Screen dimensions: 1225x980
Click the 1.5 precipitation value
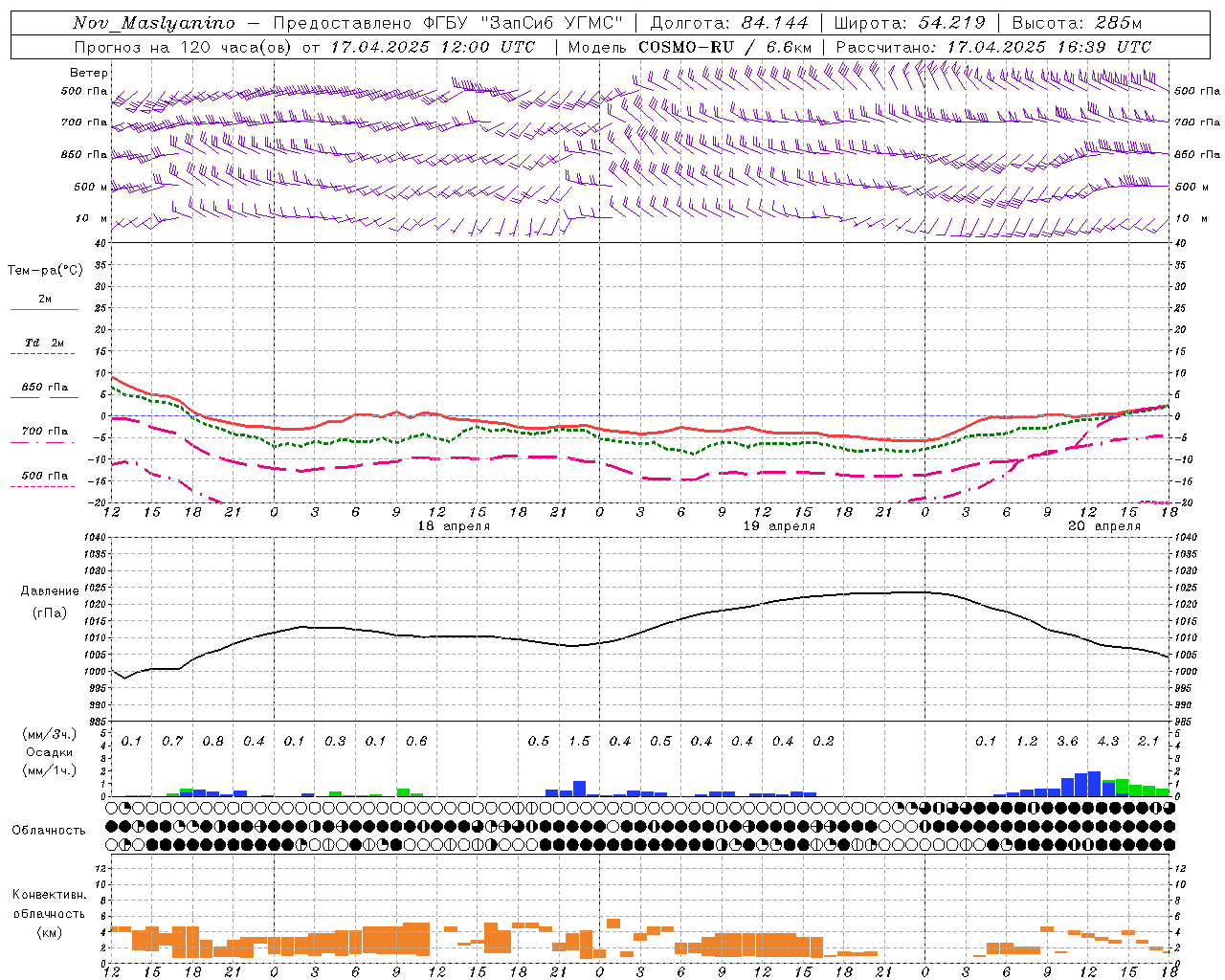point(579,741)
